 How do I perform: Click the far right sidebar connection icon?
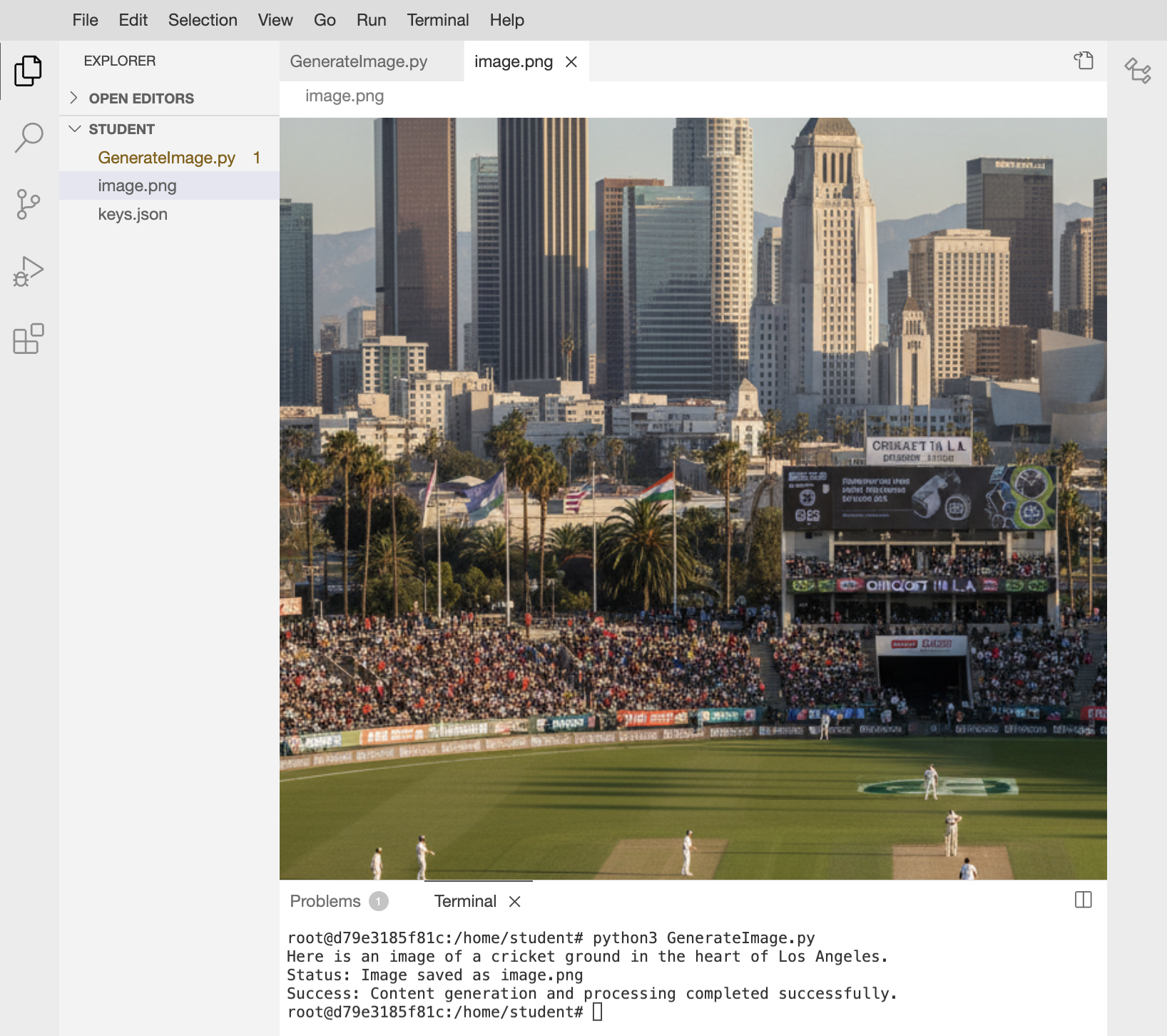pos(1138,71)
